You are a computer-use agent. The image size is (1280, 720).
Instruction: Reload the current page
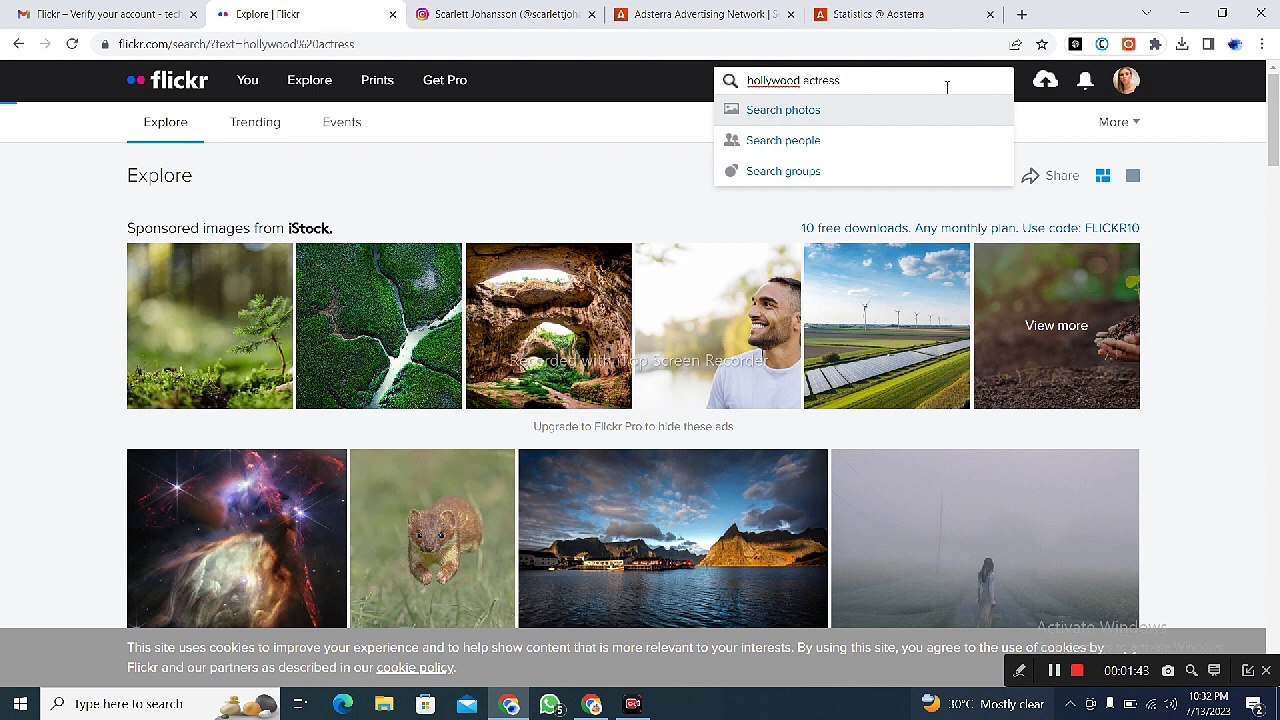click(72, 44)
